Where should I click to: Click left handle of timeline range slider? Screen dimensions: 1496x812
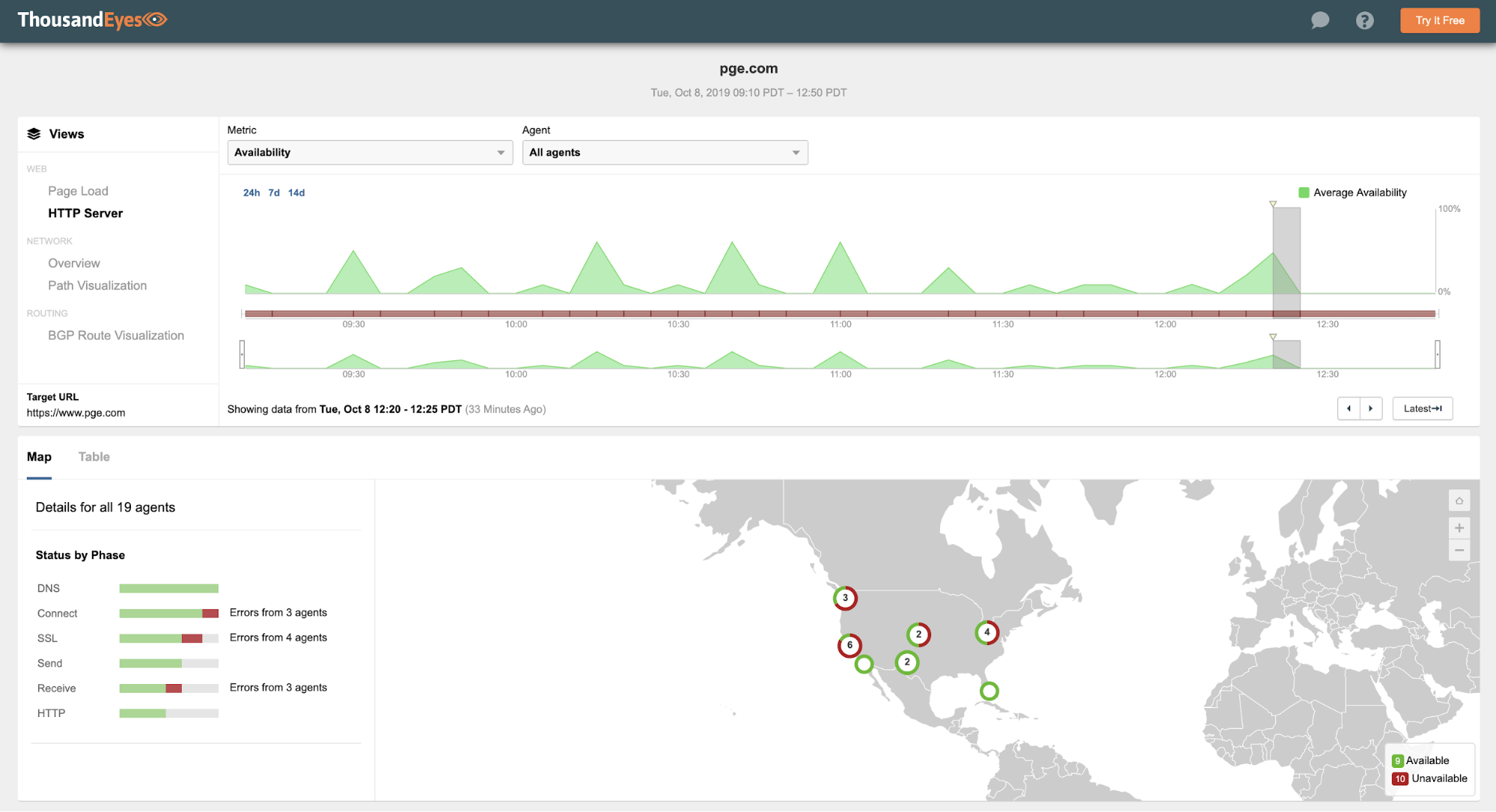coord(242,354)
